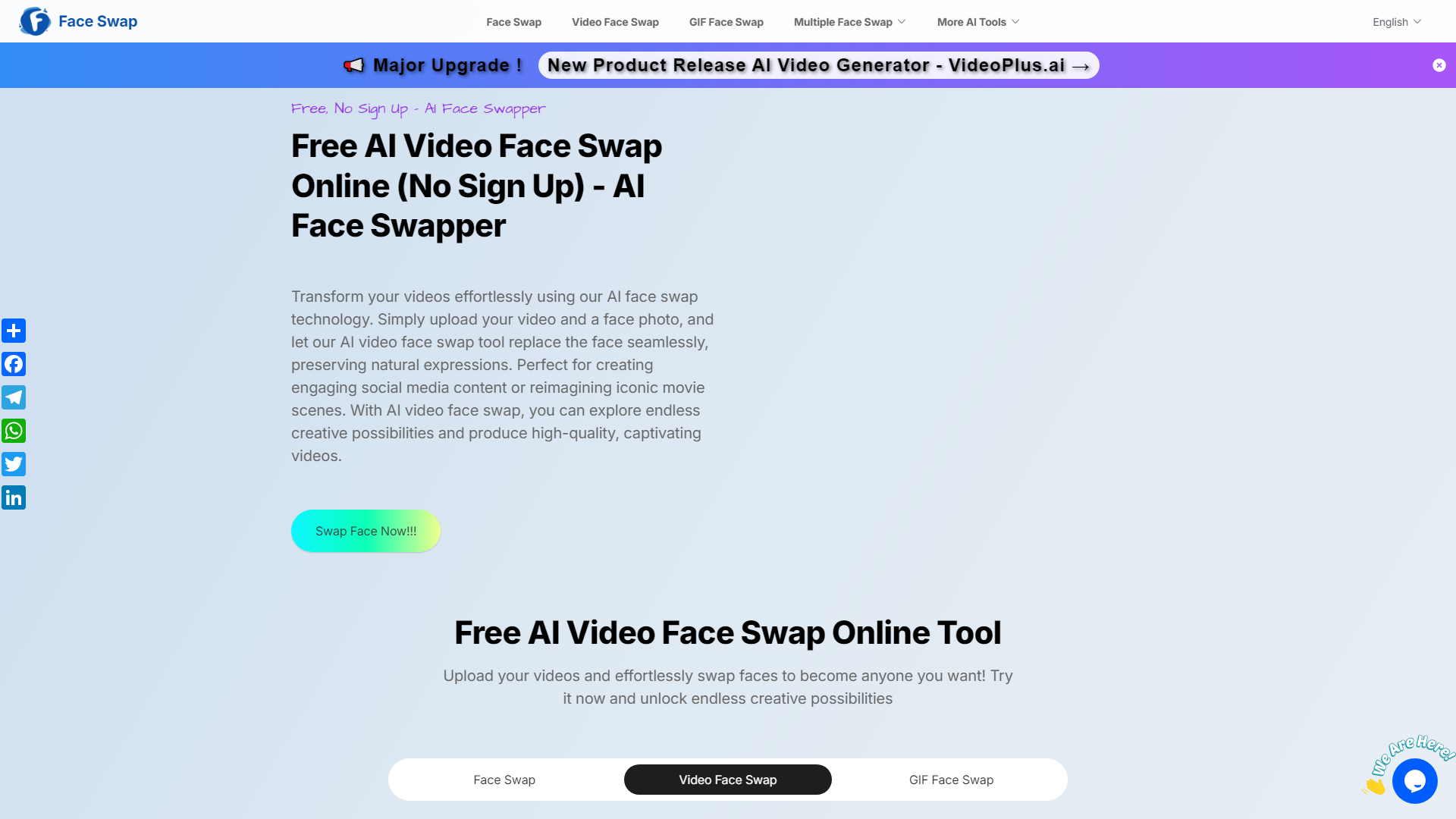Click the WhatsApp share icon

click(14, 430)
